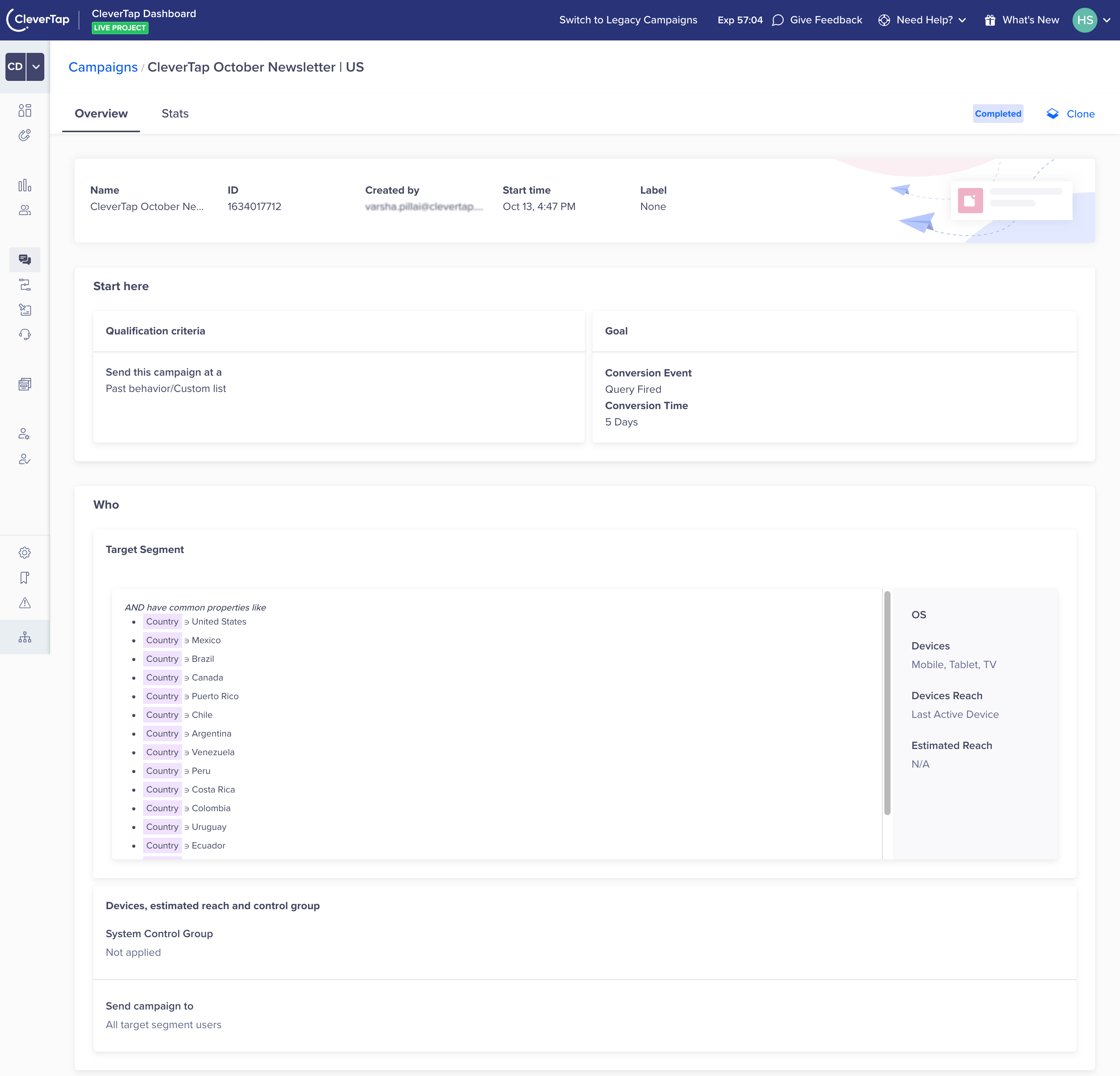The height and width of the screenshot is (1076, 1120).
Task: Click the Query Fired conversion event value
Action: 633,389
